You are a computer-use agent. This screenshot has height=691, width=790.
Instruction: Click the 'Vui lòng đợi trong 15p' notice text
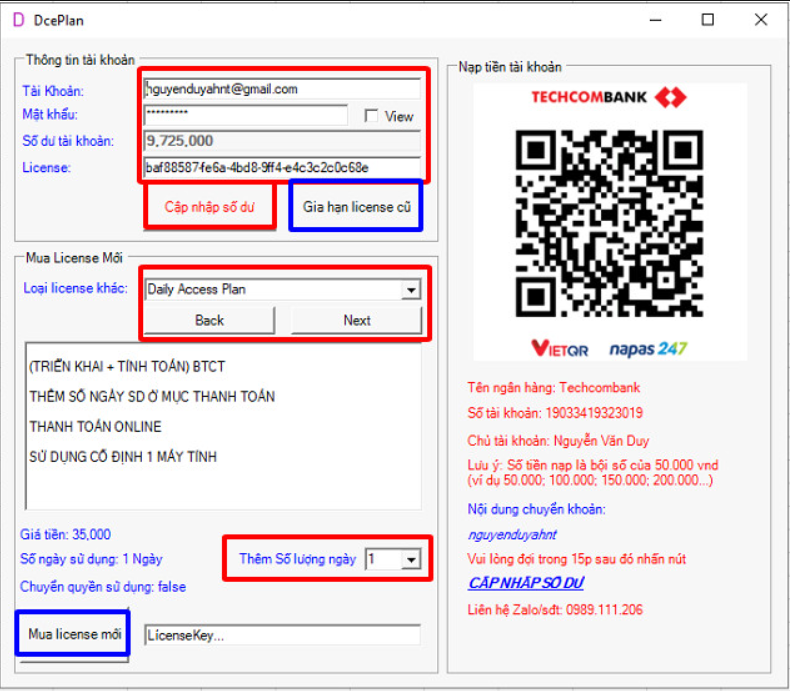pos(577,559)
